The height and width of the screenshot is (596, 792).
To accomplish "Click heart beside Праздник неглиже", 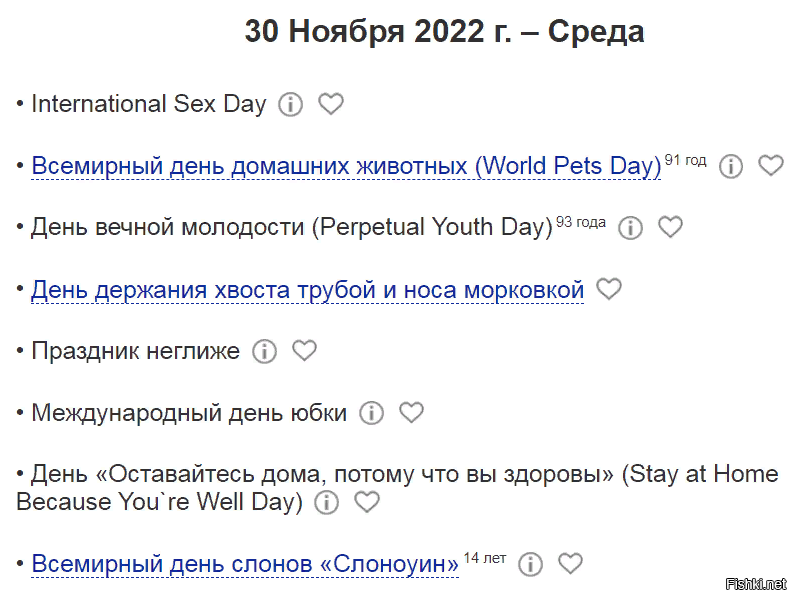I will pyautogui.click(x=304, y=351).
